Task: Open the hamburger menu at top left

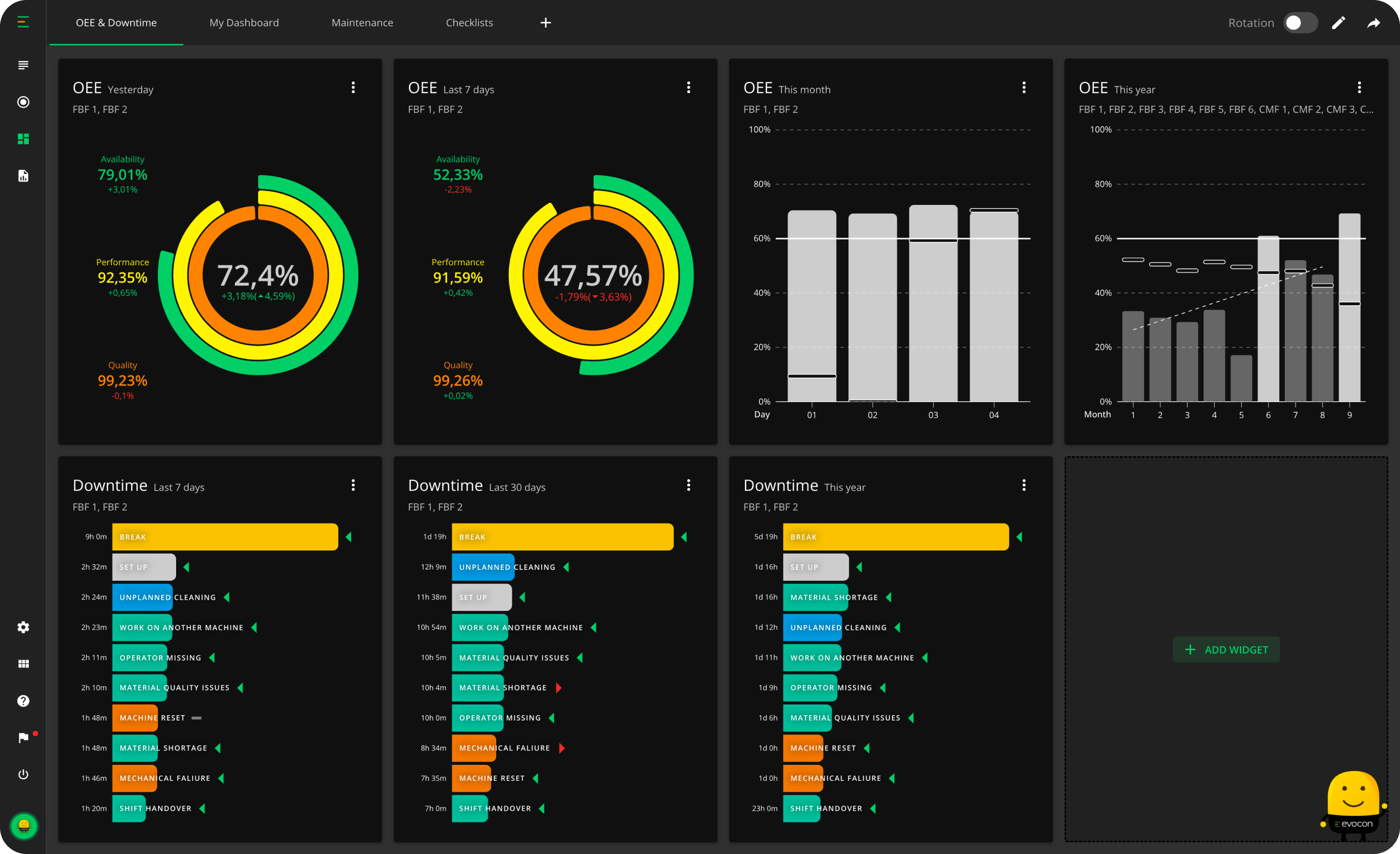Action: click(23, 22)
